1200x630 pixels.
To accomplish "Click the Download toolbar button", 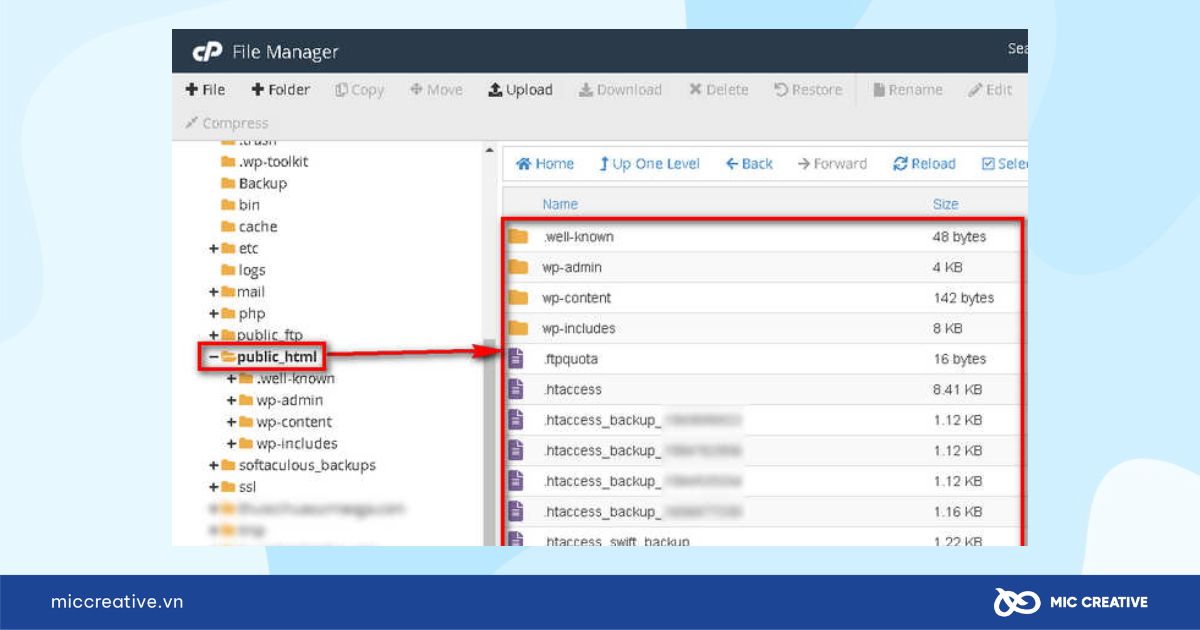I will pyautogui.click(x=620, y=90).
